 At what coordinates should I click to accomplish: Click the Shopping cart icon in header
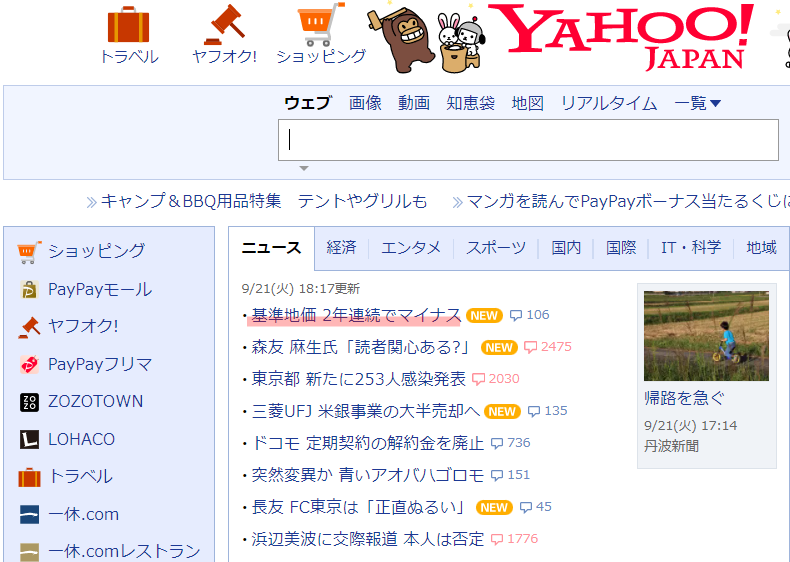[x=321, y=25]
